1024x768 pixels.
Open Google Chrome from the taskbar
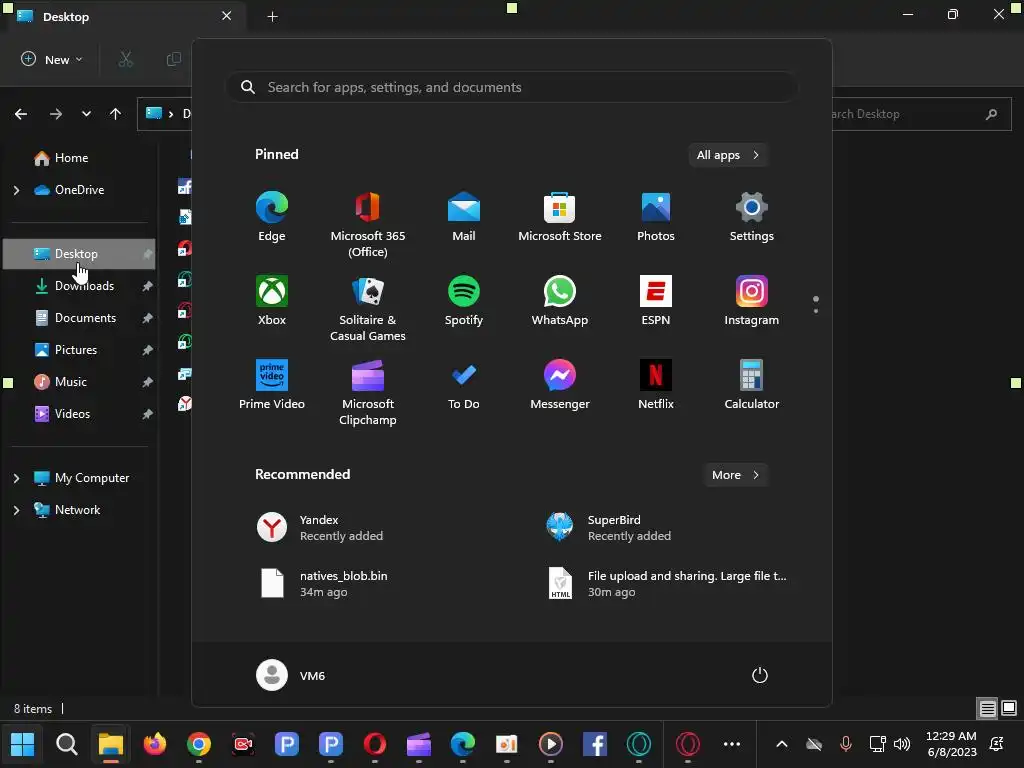point(199,744)
